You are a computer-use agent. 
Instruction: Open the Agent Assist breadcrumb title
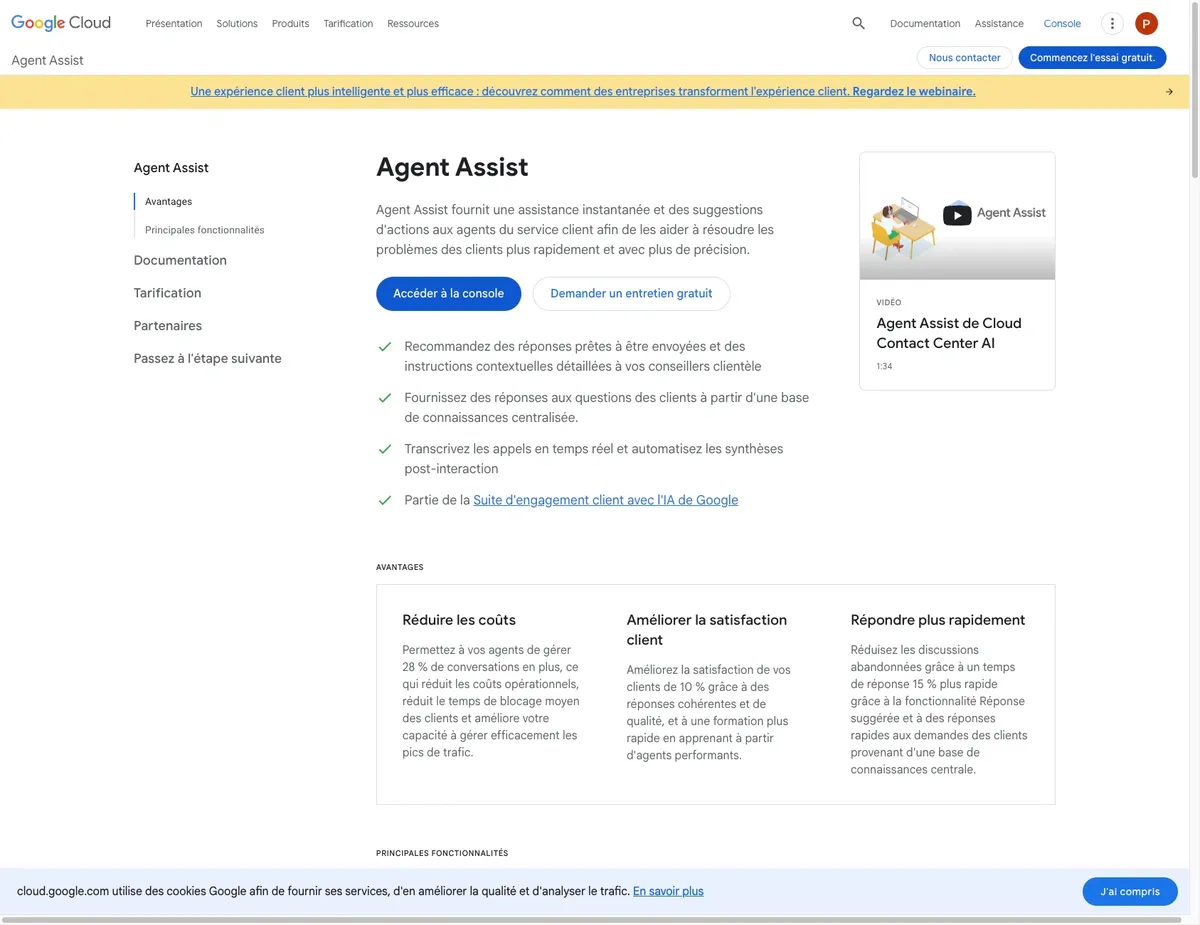[x=47, y=60]
